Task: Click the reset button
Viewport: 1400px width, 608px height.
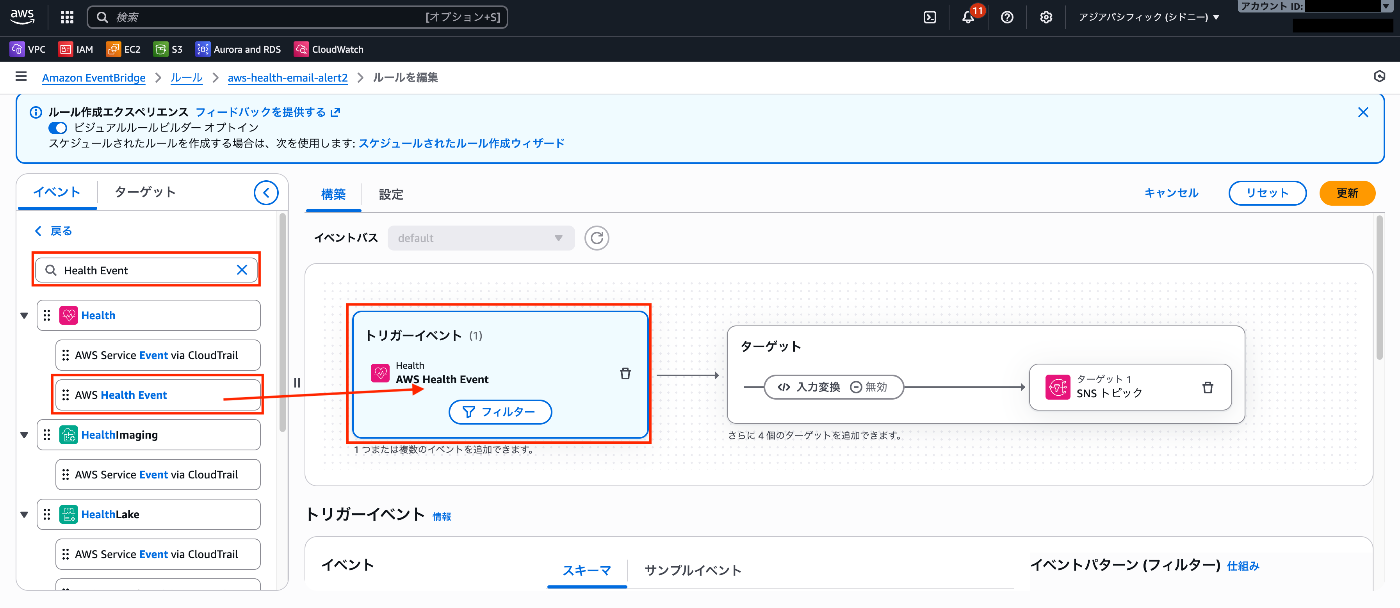Action: pos(1268,193)
